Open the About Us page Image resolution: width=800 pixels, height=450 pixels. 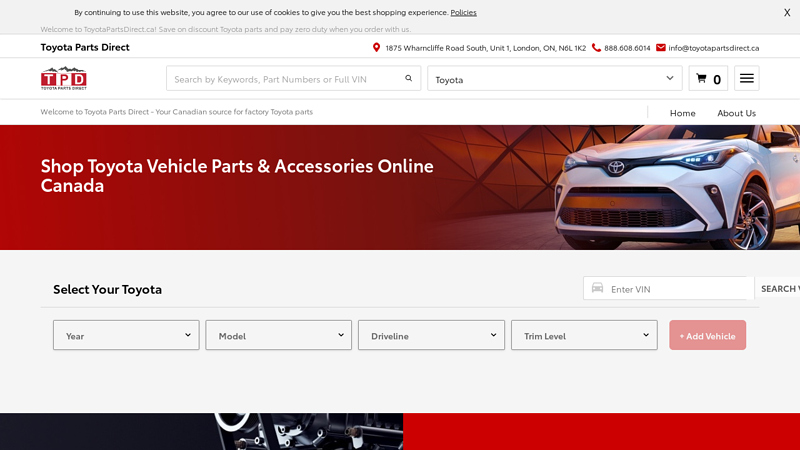coord(736,113)
